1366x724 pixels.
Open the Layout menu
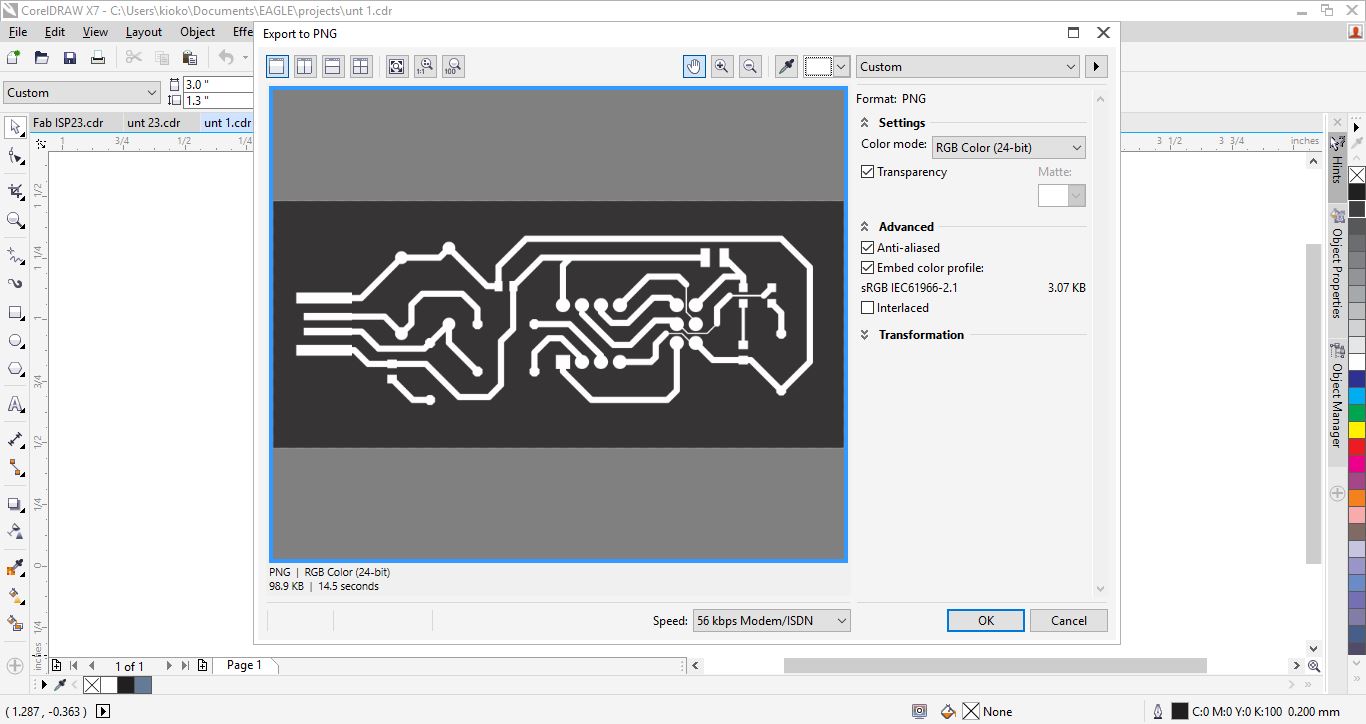pos(144,32)
